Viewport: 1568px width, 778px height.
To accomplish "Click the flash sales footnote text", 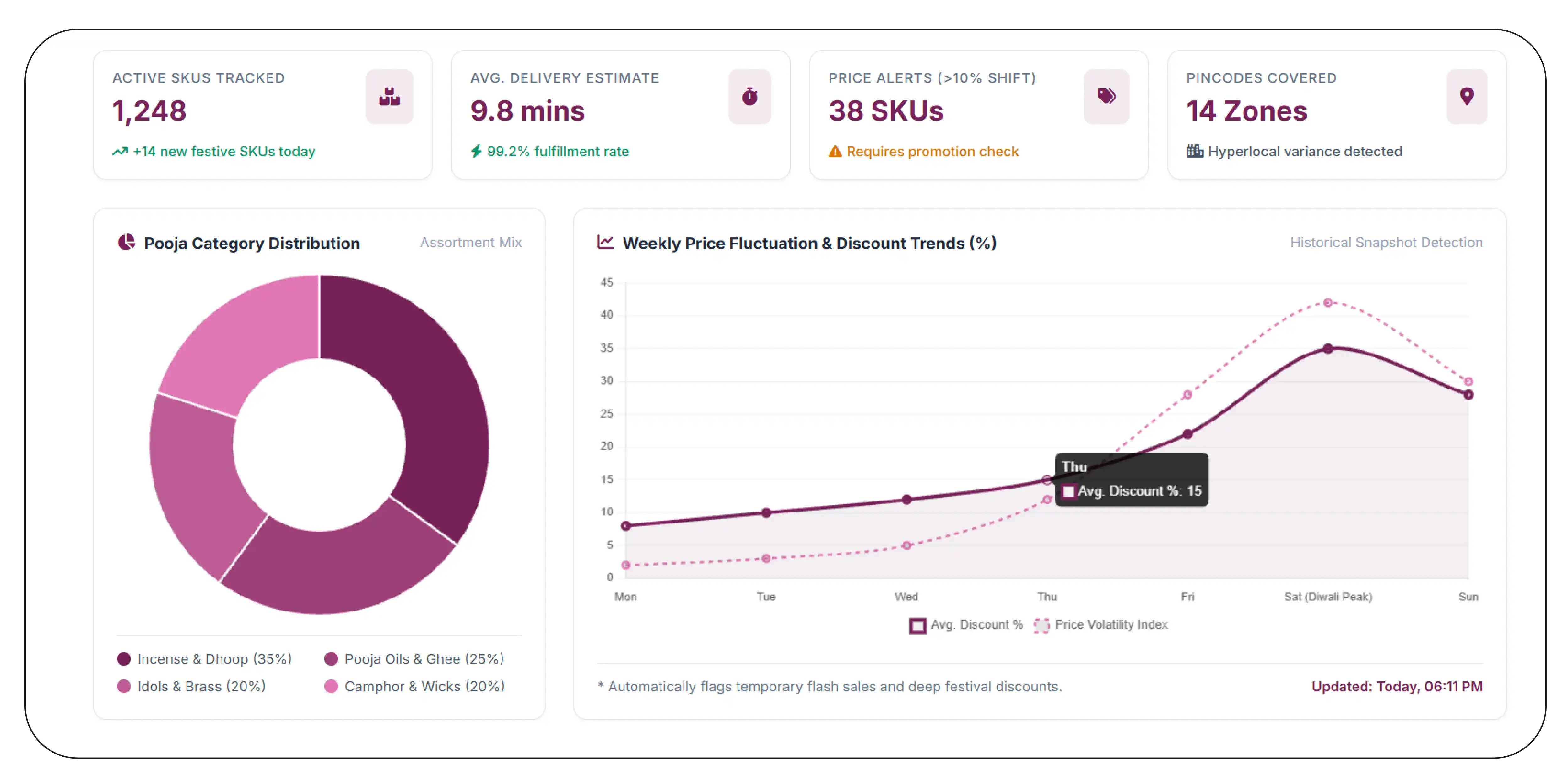I will (830, 686).
